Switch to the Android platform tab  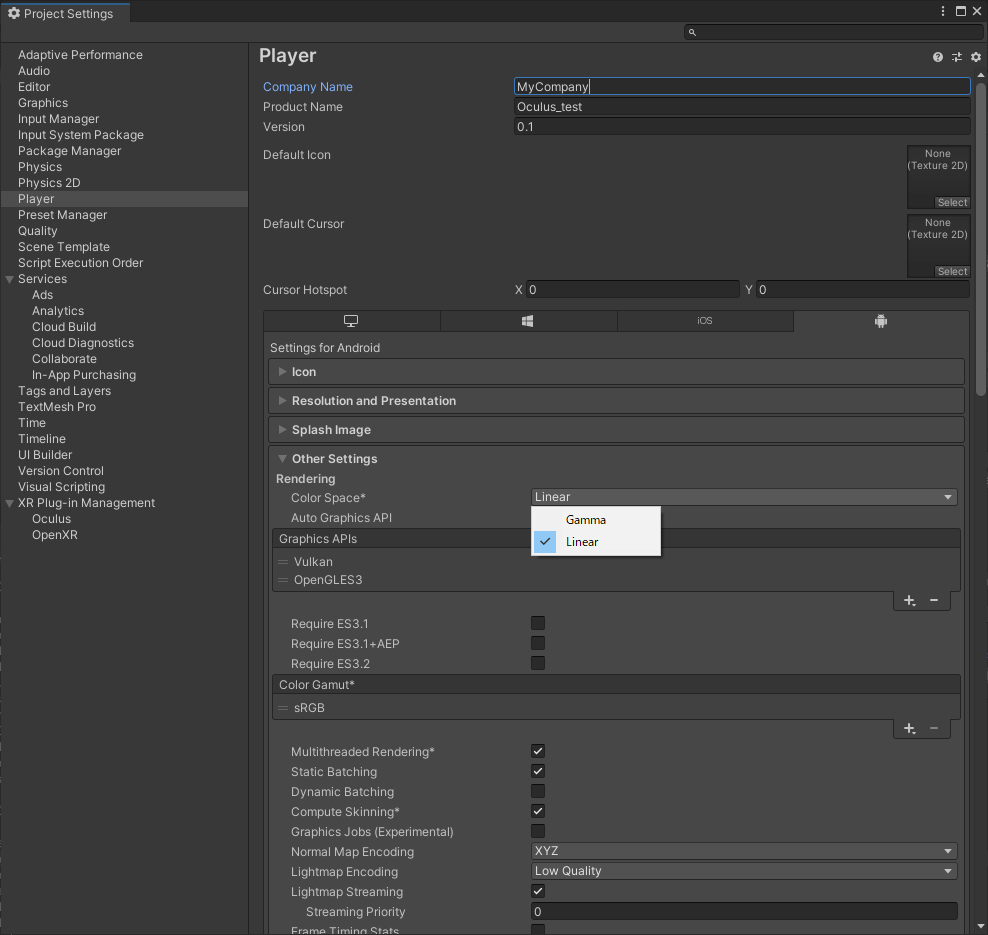click(880, 321)
